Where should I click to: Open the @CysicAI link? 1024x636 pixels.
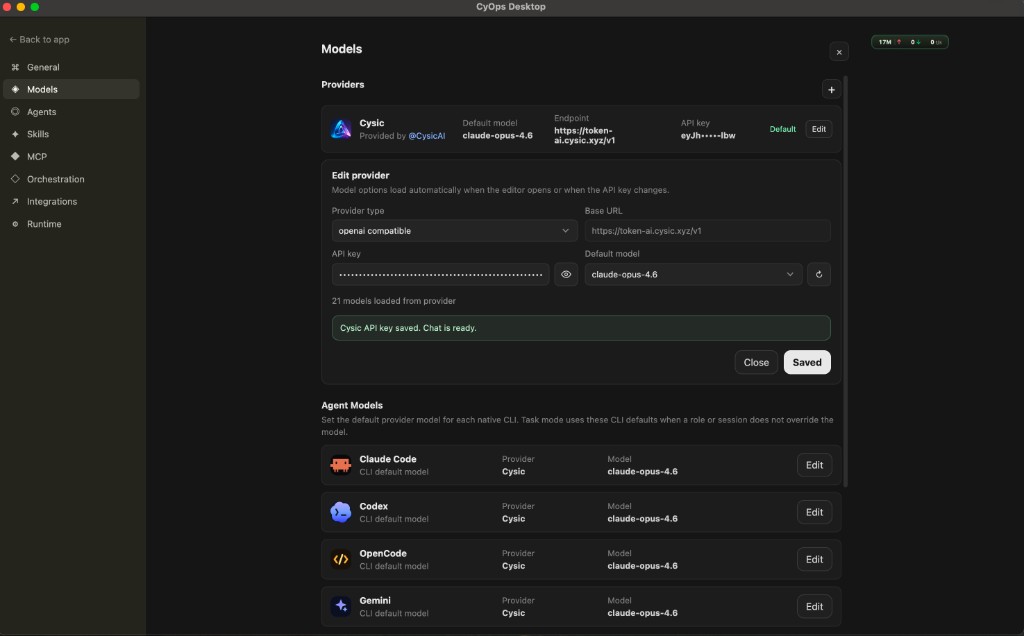tap(426, 136)
